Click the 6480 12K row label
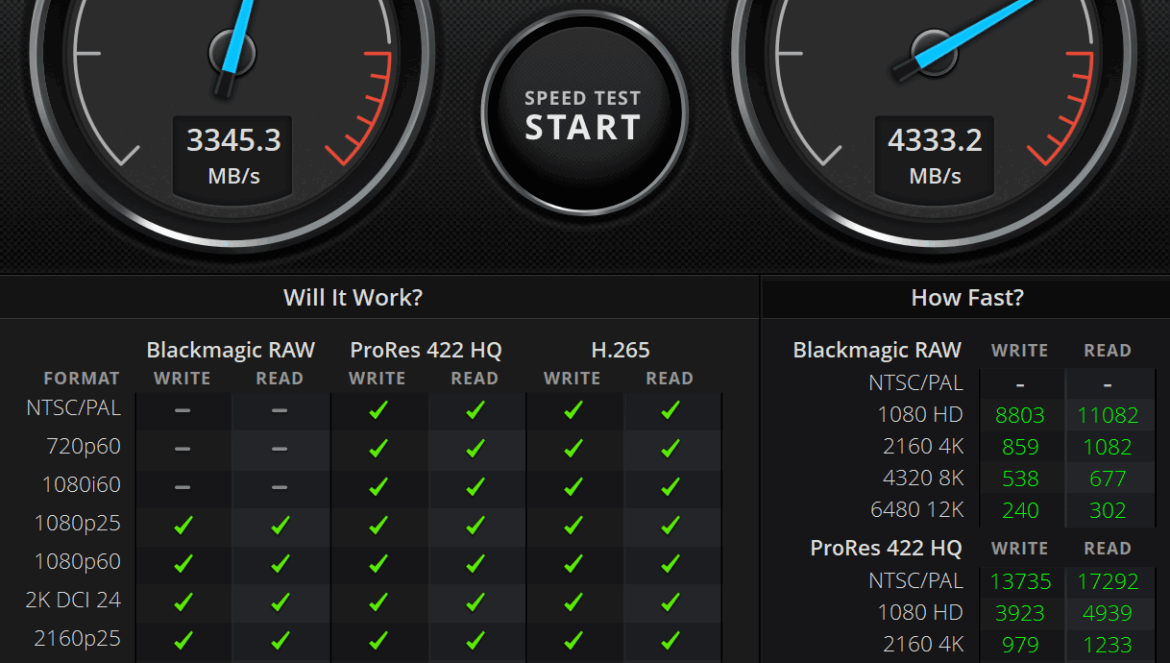1170x663 pixels. pyautogui.click(x=917, y=510)
